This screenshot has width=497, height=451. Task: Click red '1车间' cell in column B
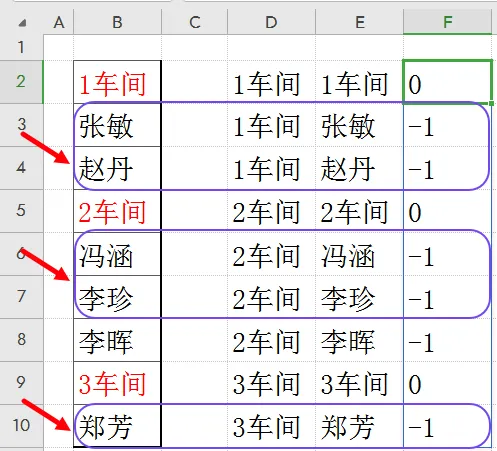coord(117,82)
